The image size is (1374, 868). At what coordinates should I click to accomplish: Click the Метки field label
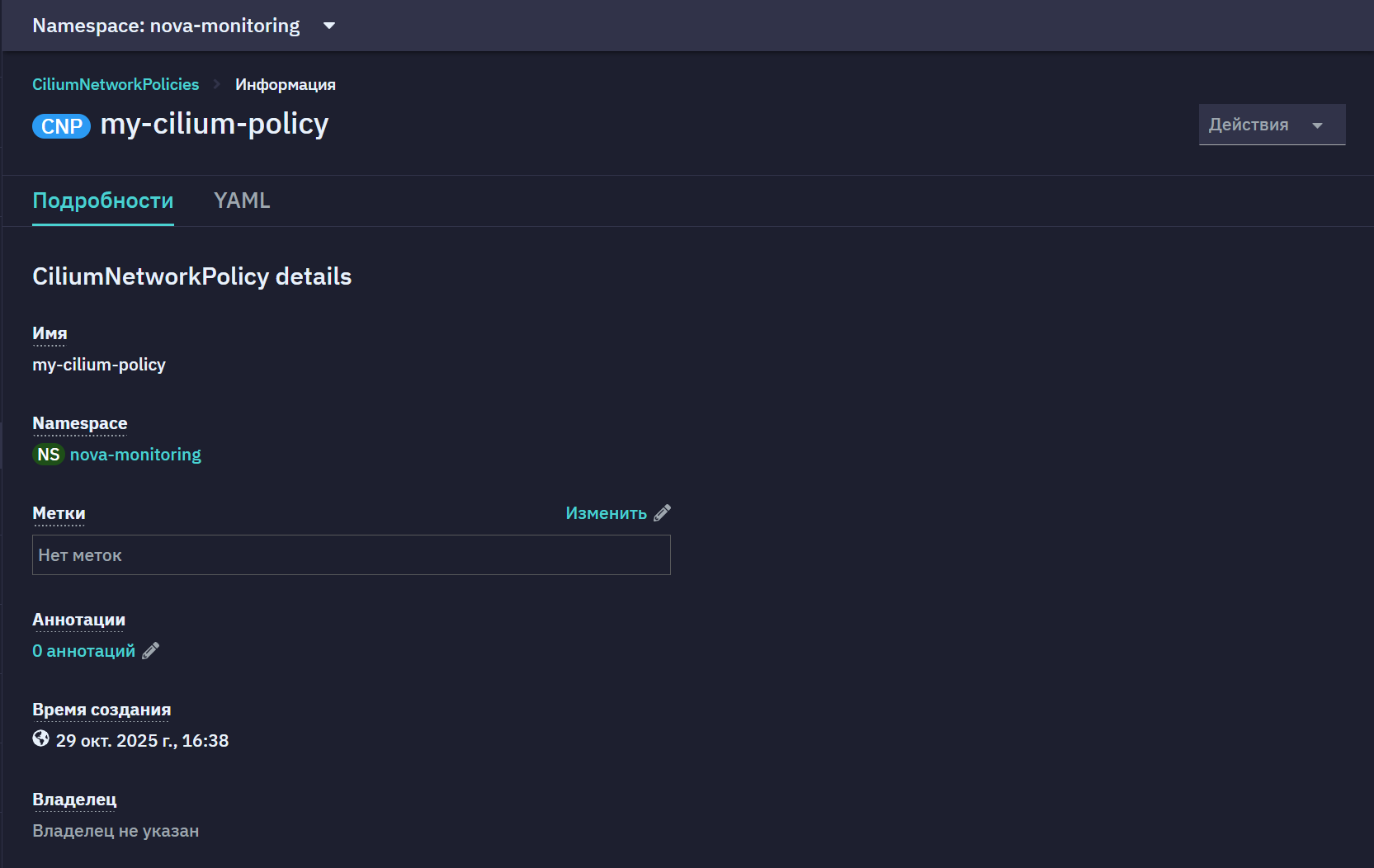[59, 513]
